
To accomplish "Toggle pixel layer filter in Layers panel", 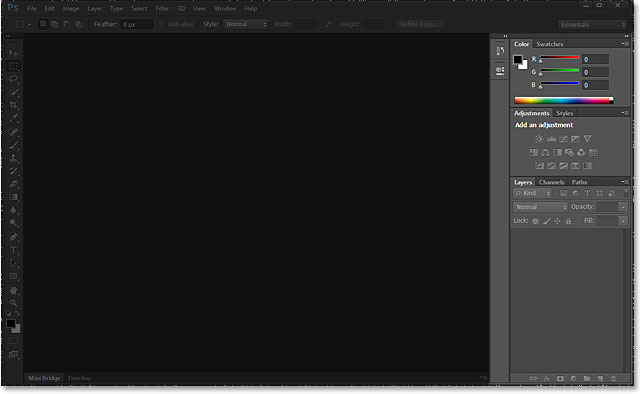I will point(563,193).
